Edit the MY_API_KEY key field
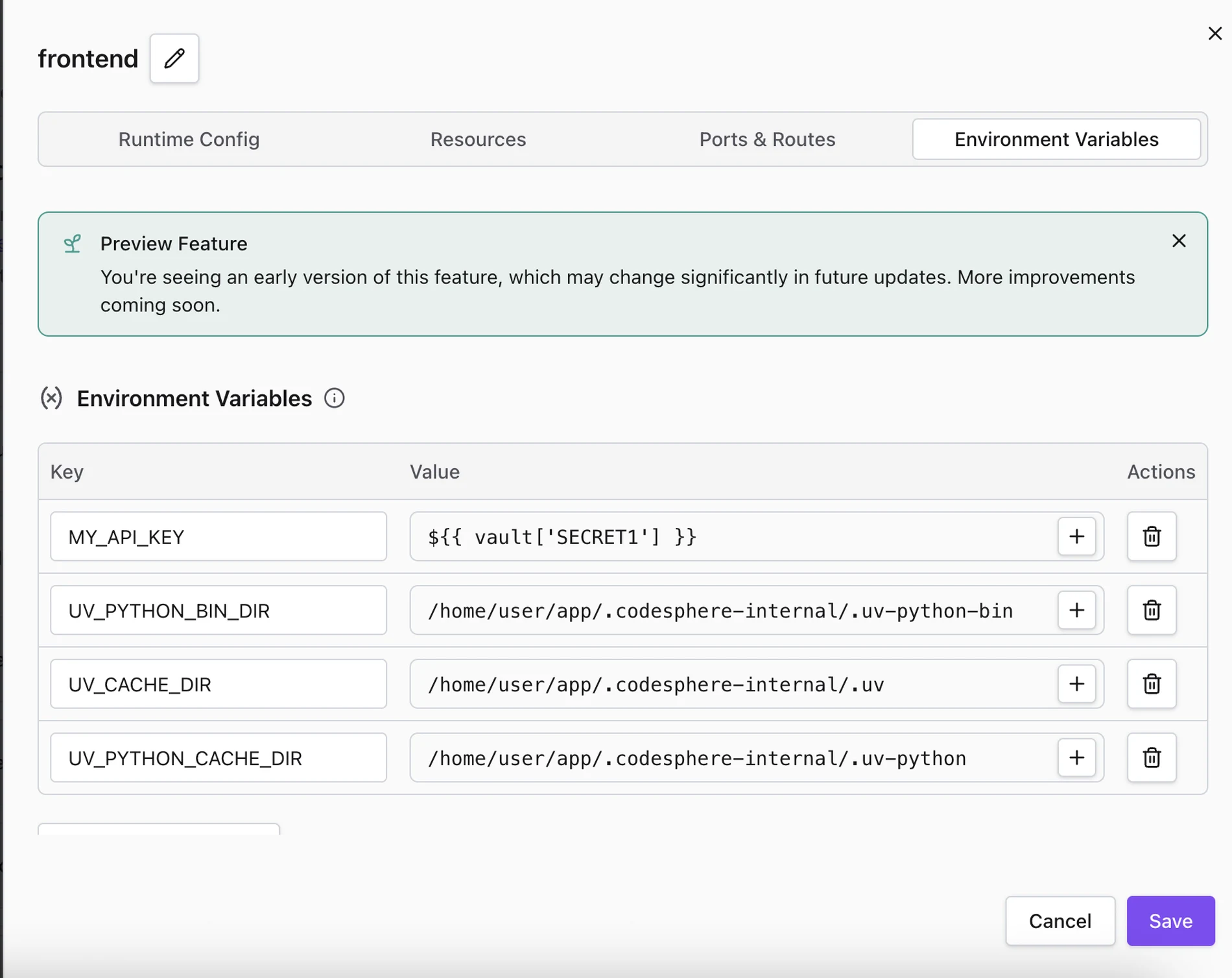The height and width of the screenshot is (978, 1232). tap(219, 536)
